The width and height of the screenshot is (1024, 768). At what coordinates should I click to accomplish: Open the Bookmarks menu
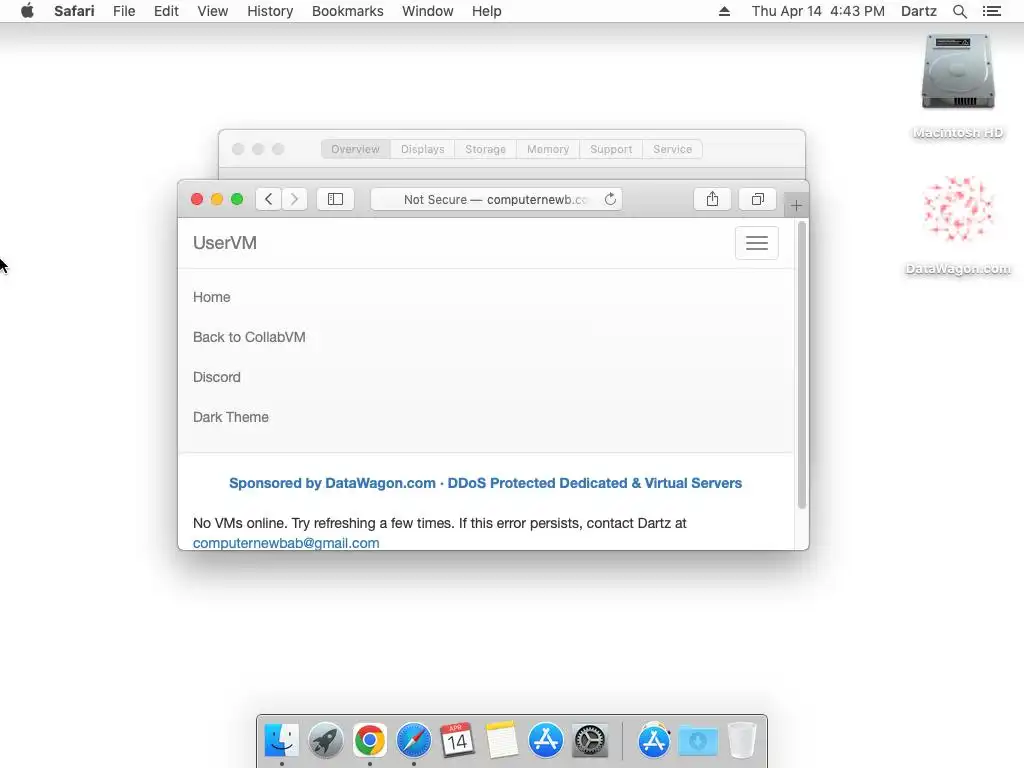coord(347,11)
